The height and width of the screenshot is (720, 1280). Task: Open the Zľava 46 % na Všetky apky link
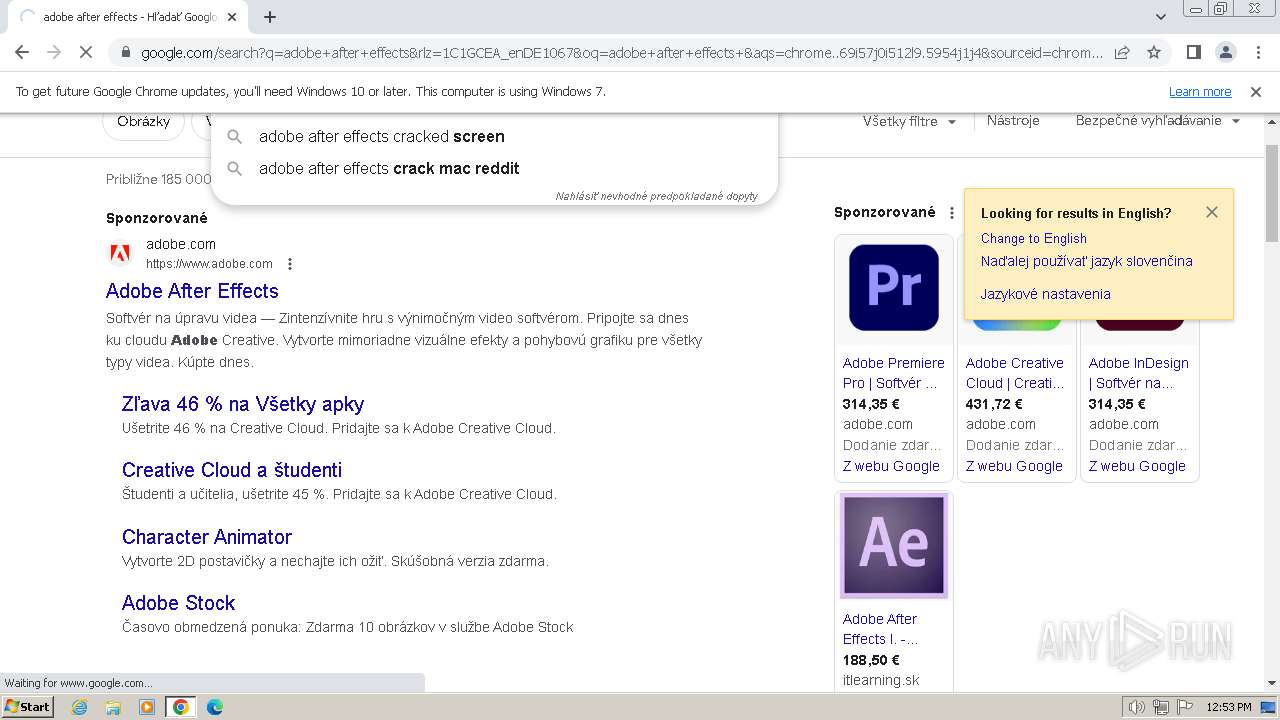point(243,404)
